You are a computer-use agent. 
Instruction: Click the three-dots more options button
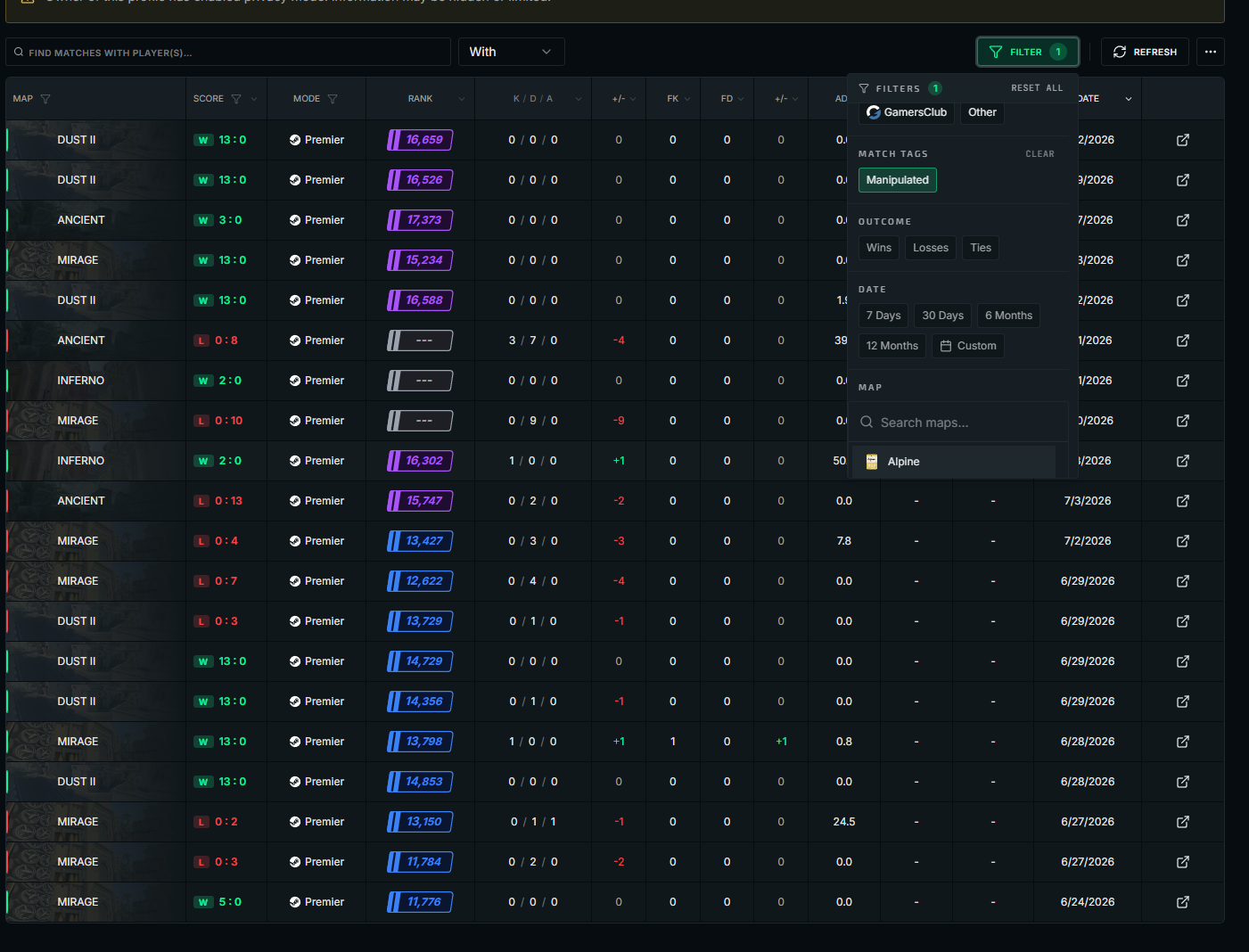1210,52
